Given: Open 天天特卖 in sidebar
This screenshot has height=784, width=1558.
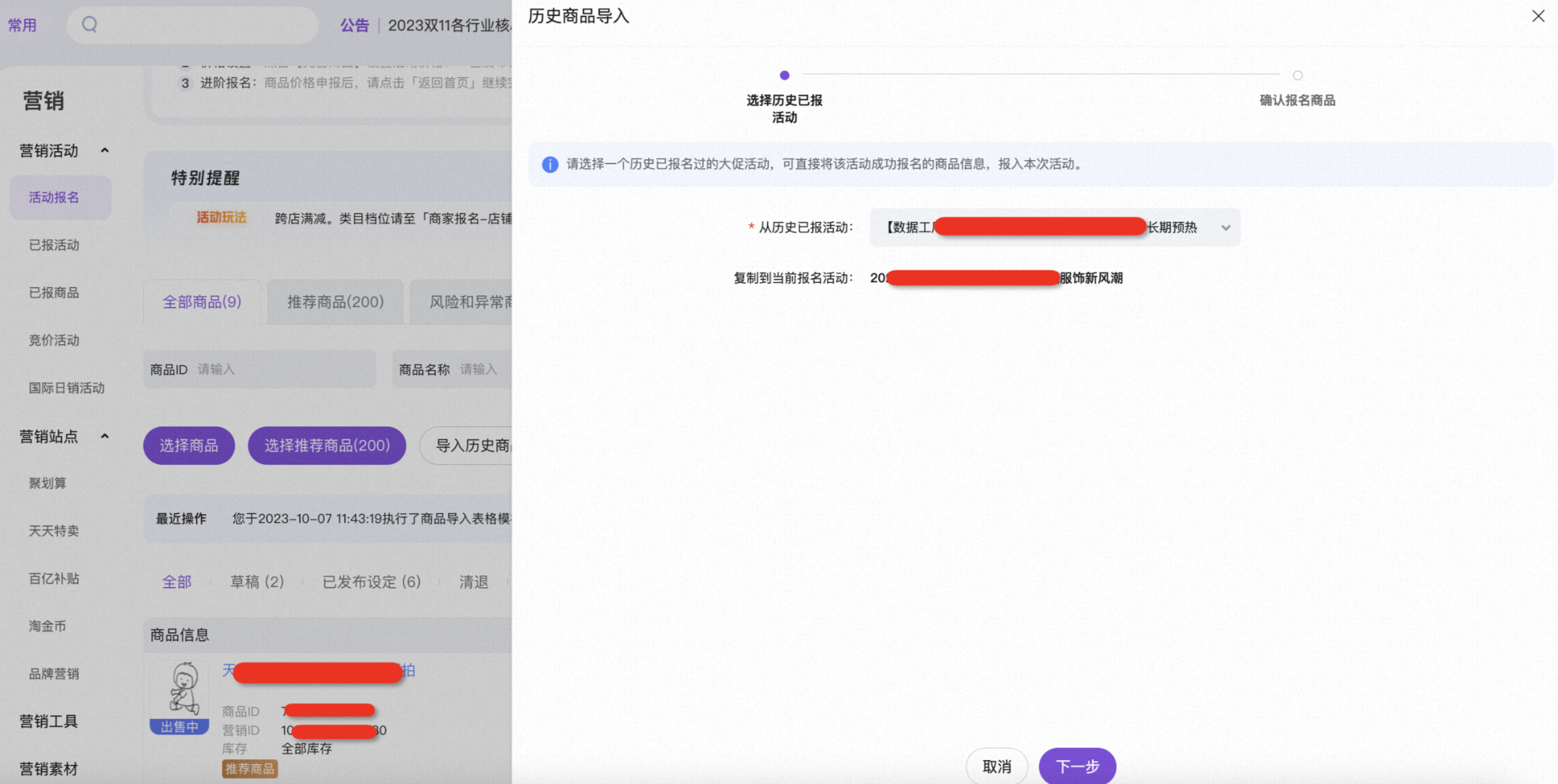Looking at the screenshot, I should pyautogui.click(x=54, y=531).
